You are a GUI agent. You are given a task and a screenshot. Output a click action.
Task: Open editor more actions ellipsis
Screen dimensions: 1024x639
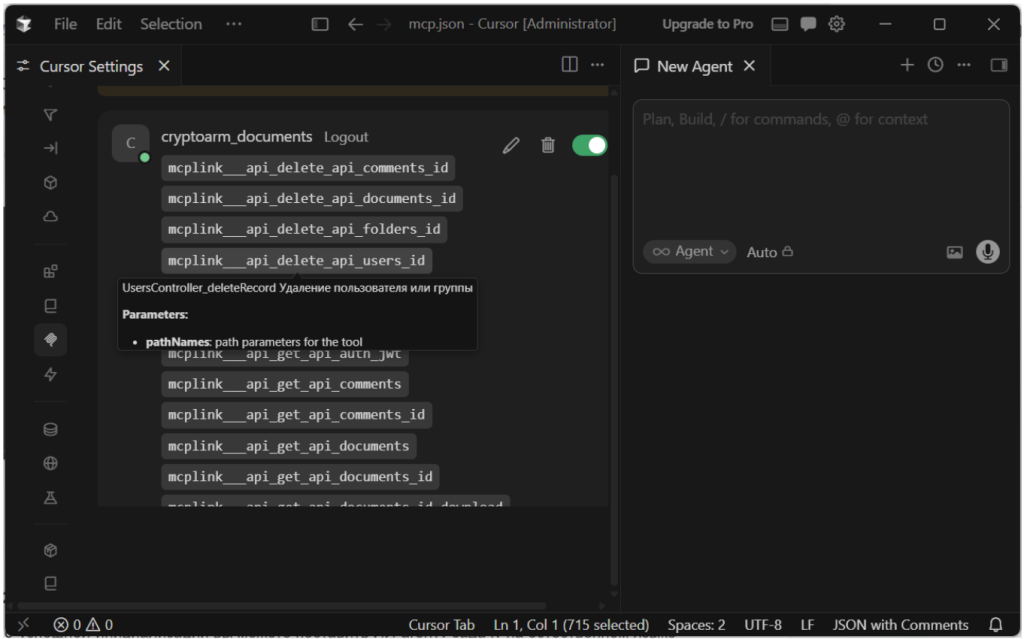(598, 65)
